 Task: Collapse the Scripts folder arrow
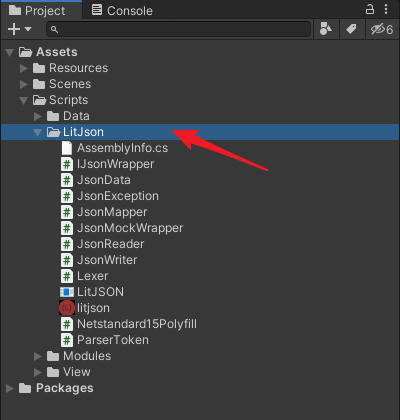coord(24,100)
